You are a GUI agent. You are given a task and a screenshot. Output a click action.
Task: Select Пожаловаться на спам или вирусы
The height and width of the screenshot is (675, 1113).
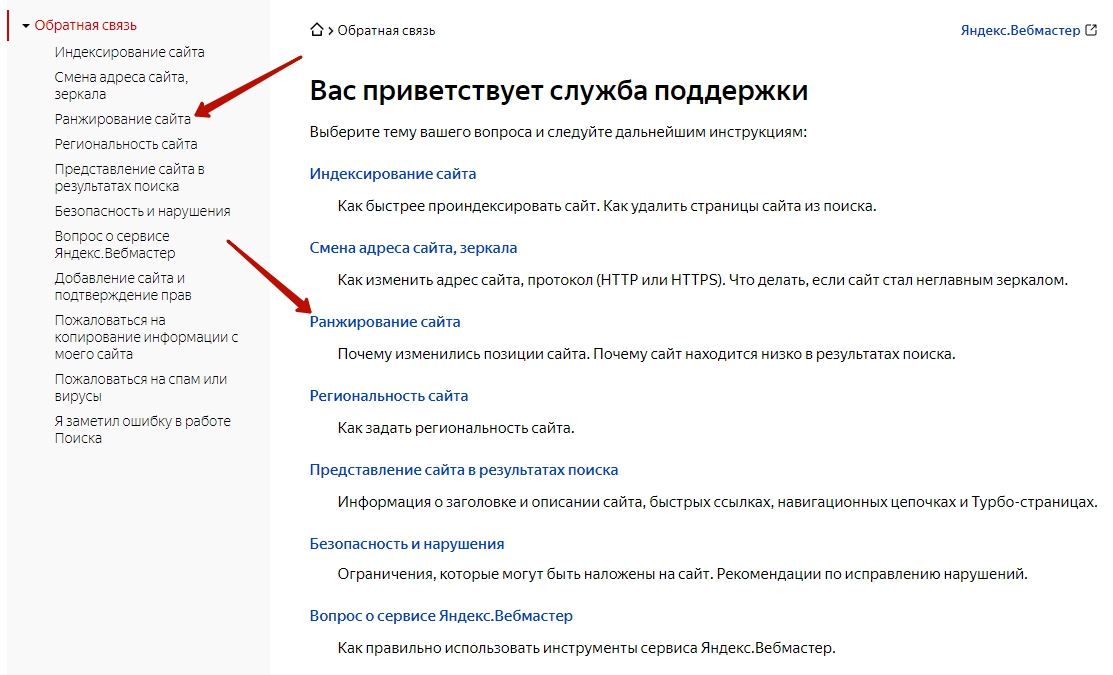pos(141,387)
